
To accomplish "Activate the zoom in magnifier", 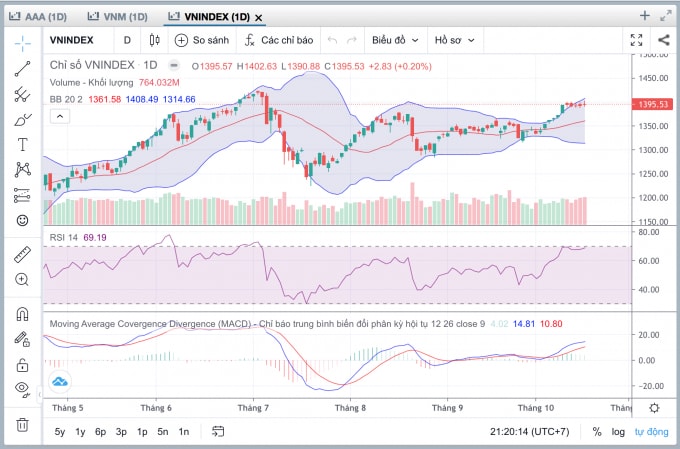I will pos(23,279).
